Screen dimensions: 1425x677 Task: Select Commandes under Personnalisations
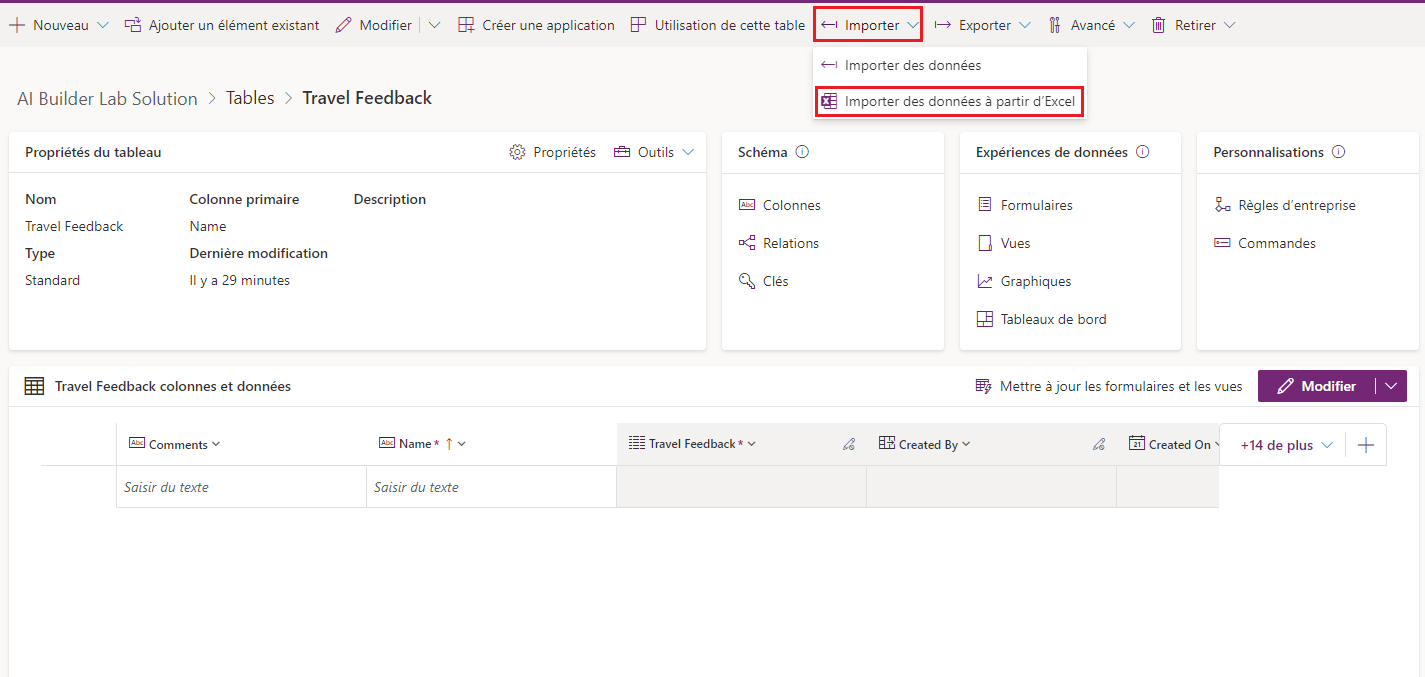pos(1274,242)
